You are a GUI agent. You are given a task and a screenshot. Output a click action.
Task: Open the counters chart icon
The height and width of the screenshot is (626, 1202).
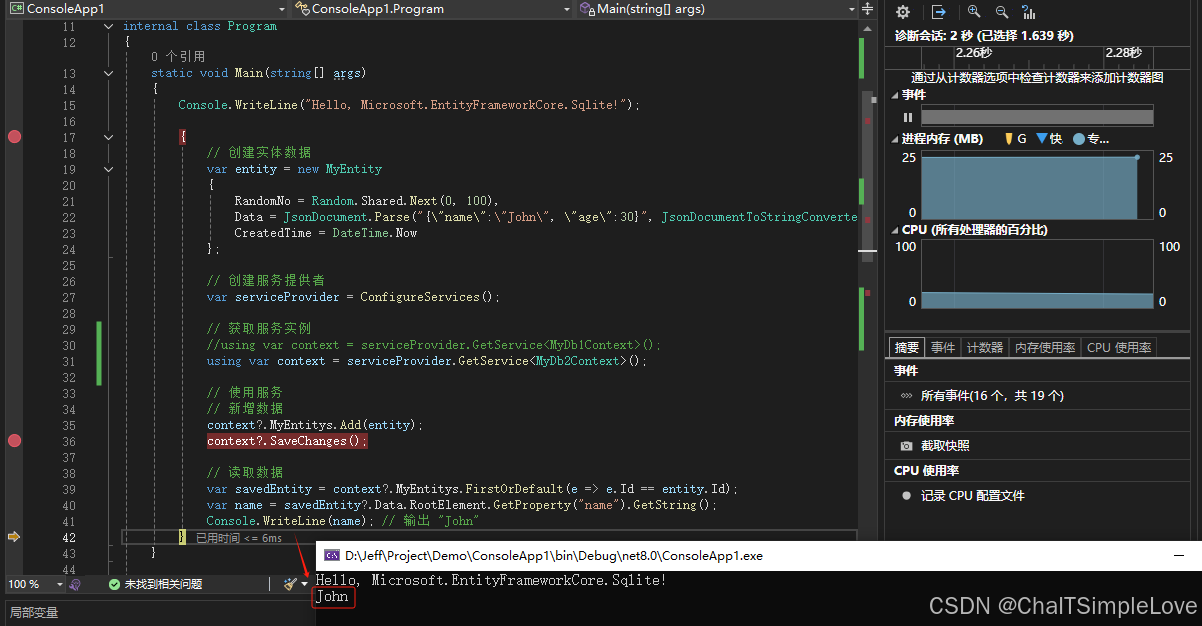pyautogui.click(x=1029, y=12)
